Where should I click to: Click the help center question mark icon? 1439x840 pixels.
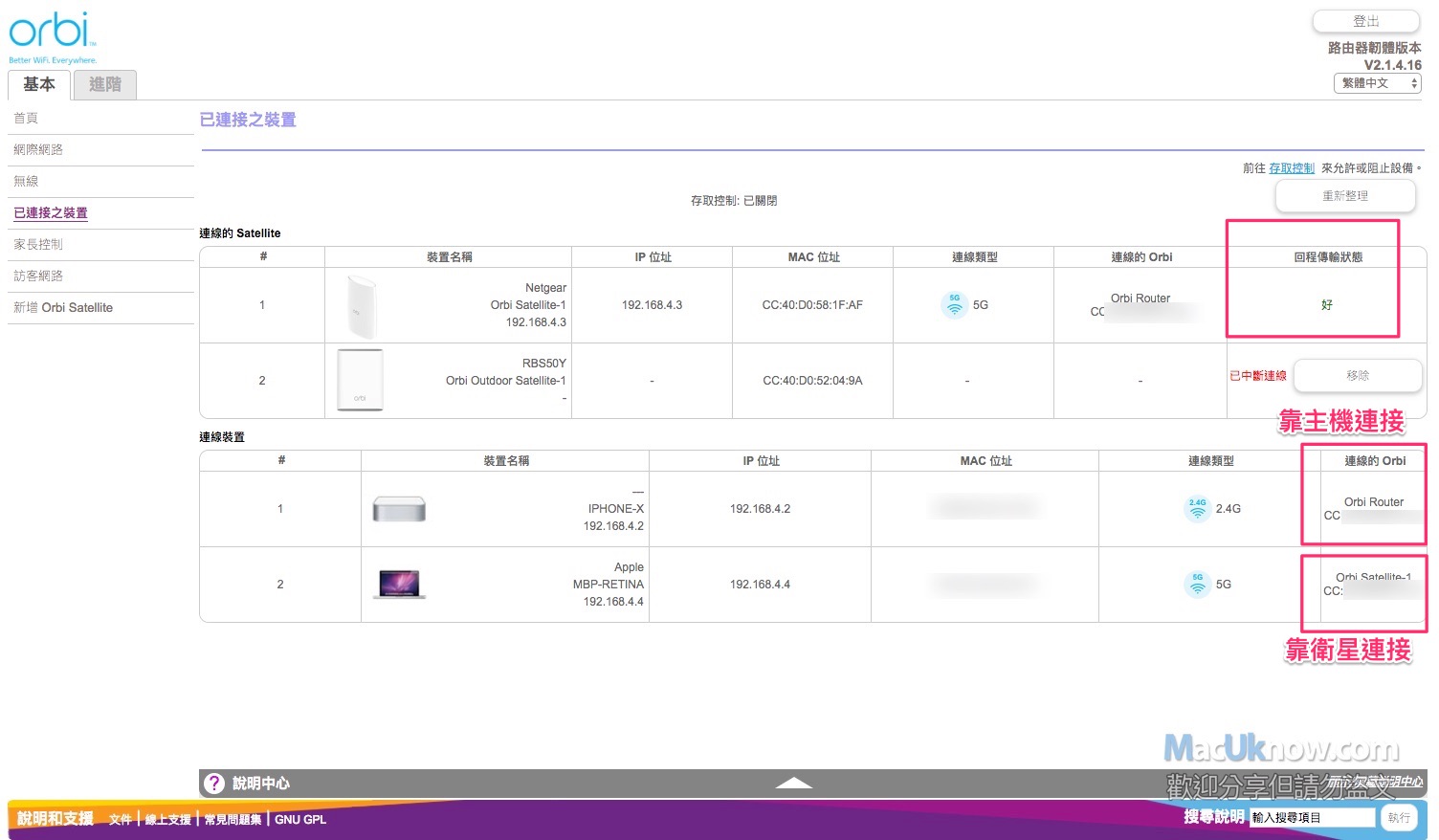(x=214, y=784)
